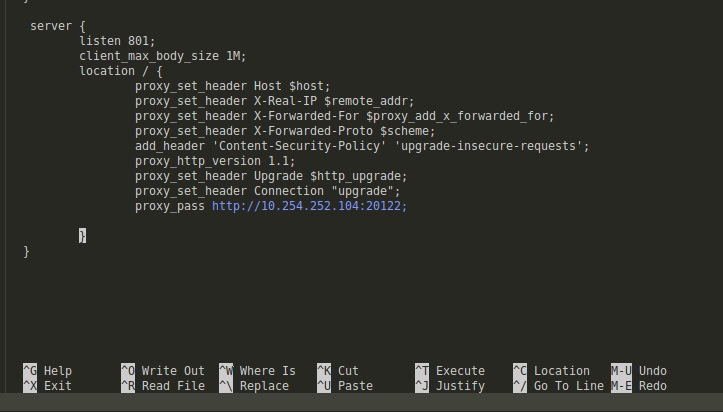Screen dimensions: 723x412
Task: Click the Read File shortcut
Action: pos(172,386)
